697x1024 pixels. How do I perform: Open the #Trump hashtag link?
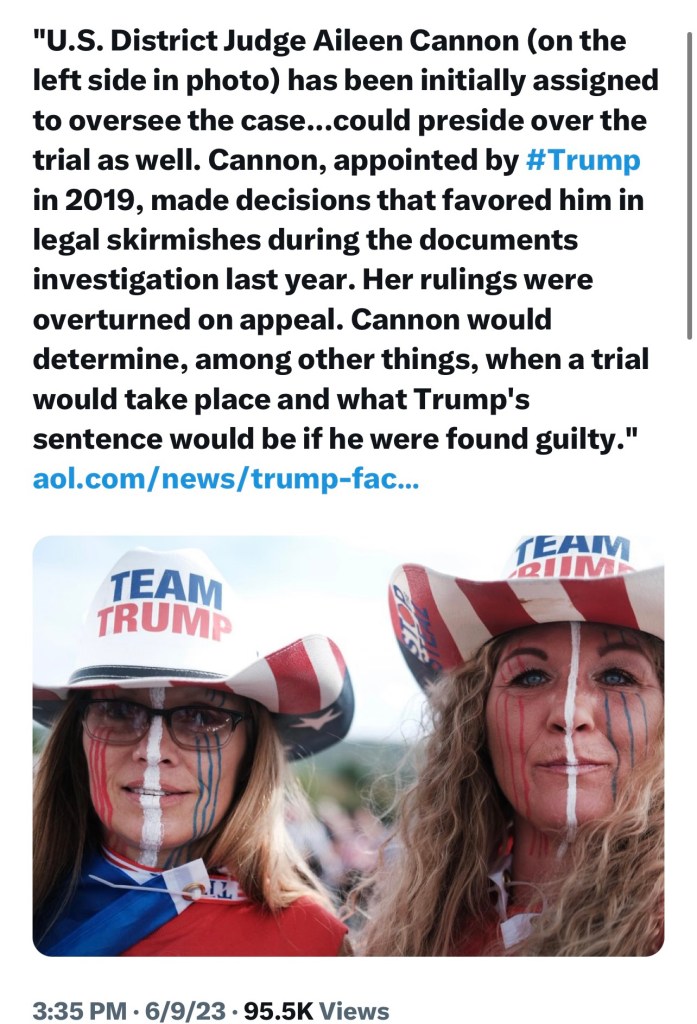pos(583,160)
